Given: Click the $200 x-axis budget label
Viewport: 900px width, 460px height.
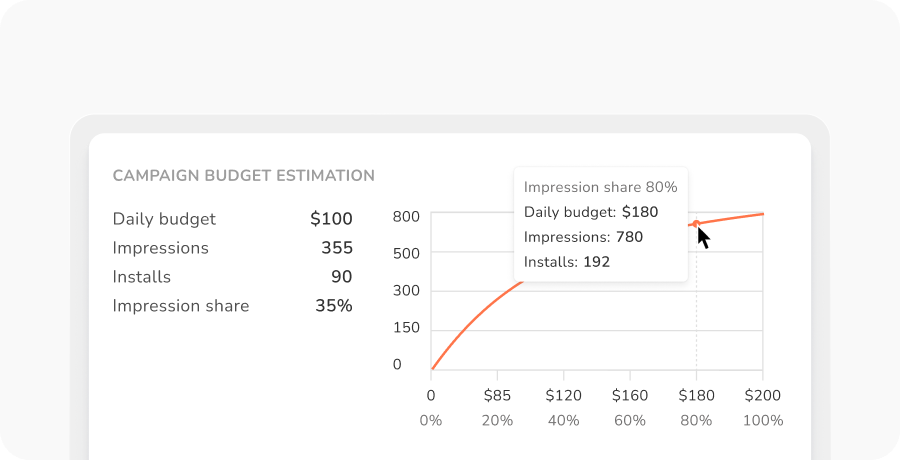Looking at the screenshot, I should pos(763,395).
